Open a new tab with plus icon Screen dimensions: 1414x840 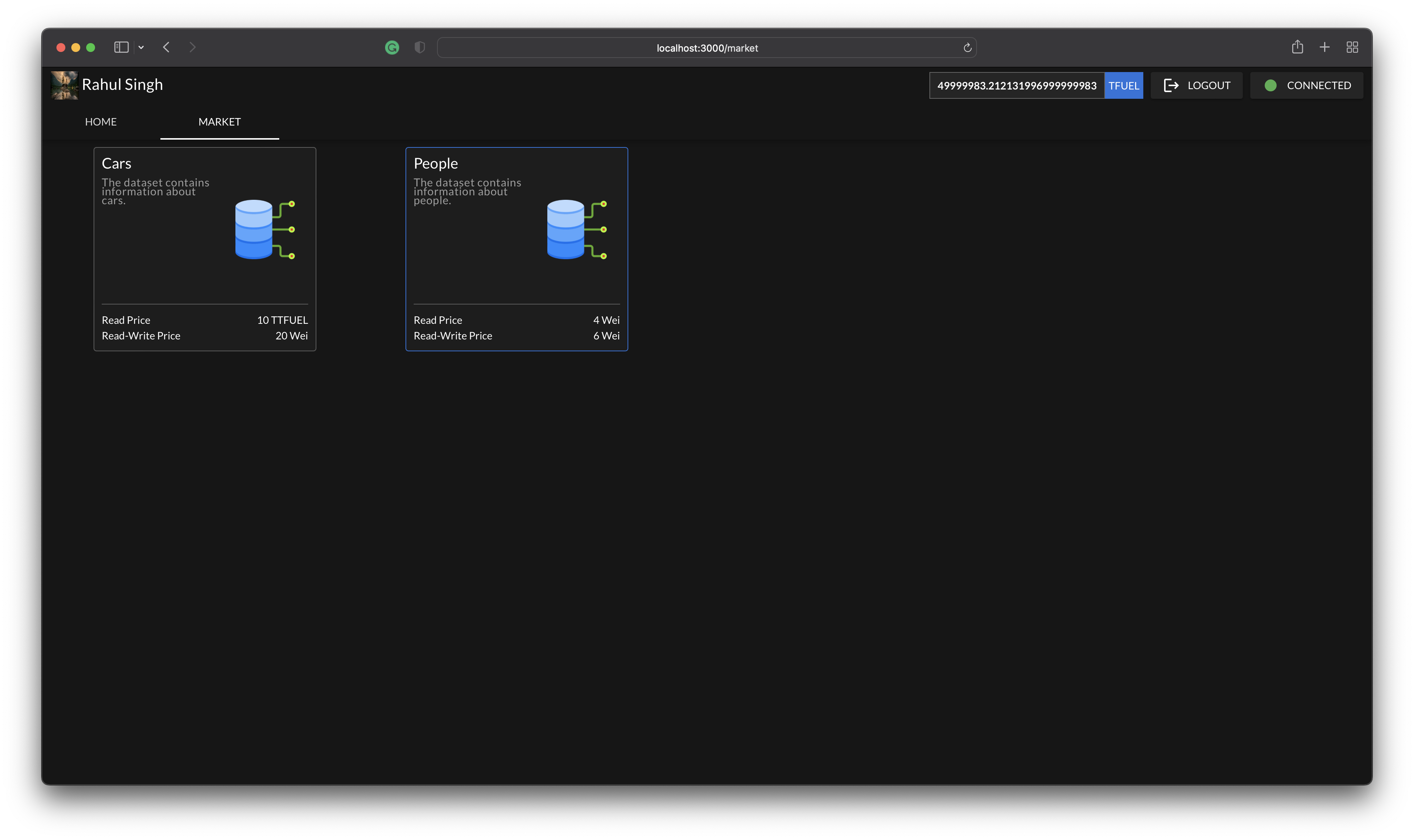1324,47
